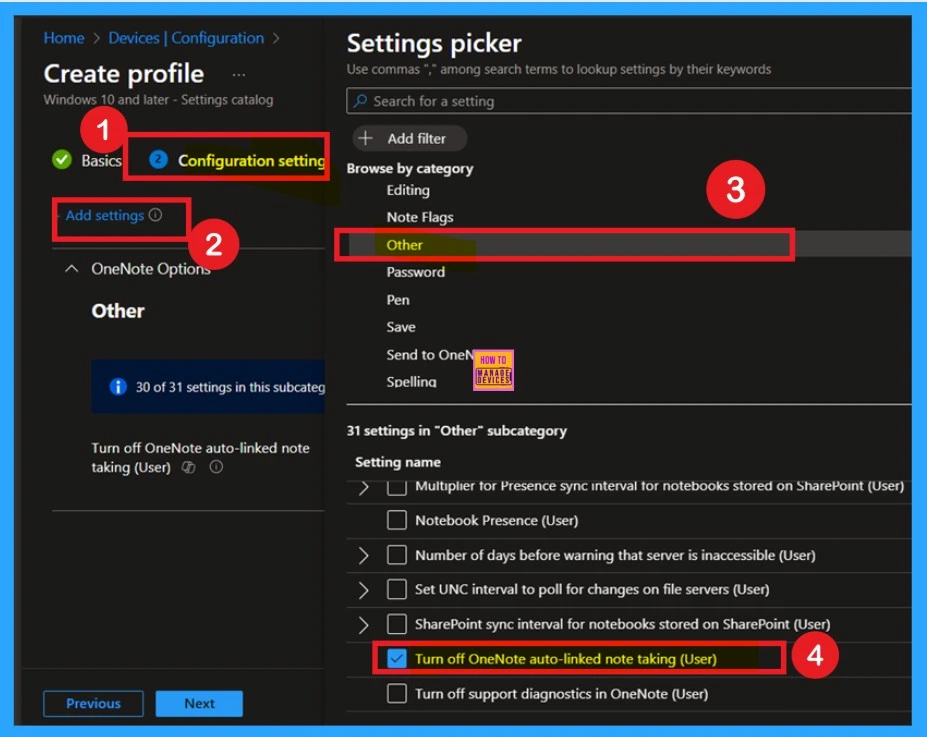
Task: Click the 31 settings in "Other" subcategory text
Action: [456, 431]
